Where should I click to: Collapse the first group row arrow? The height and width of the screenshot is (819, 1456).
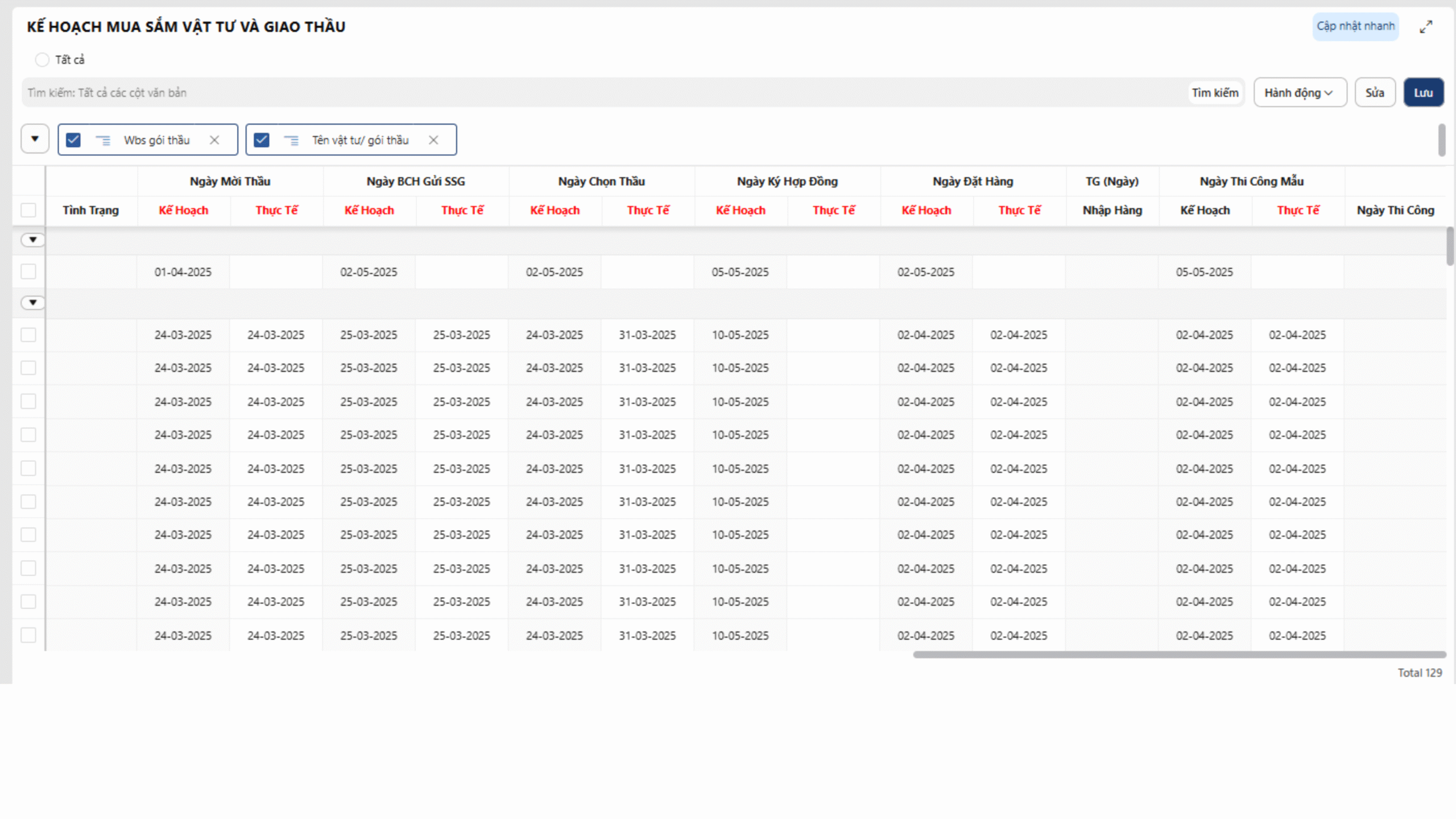33,240
